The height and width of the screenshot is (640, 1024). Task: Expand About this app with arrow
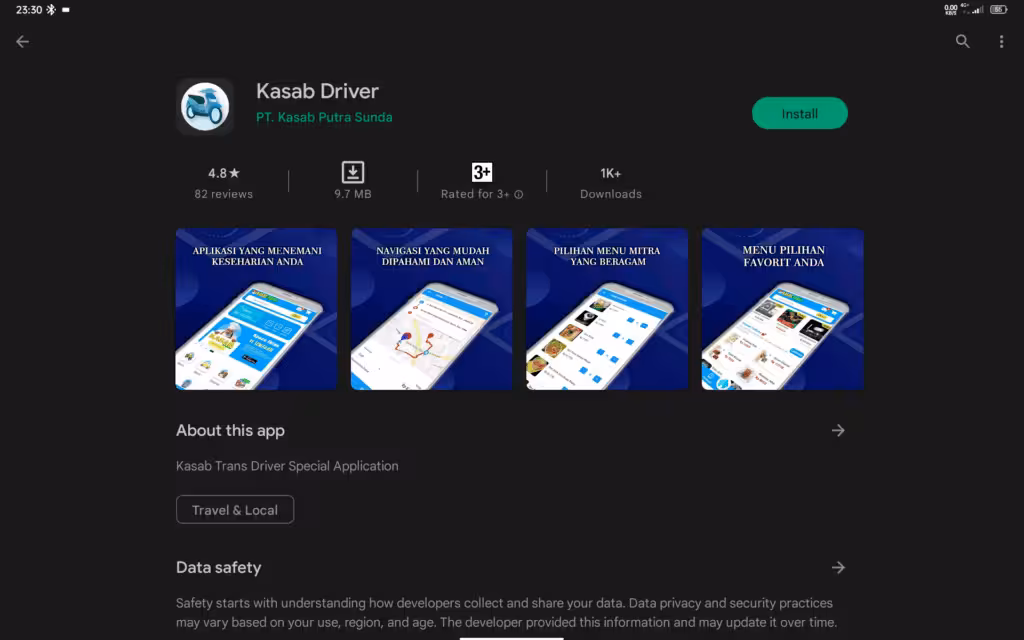tap(838, 430)
